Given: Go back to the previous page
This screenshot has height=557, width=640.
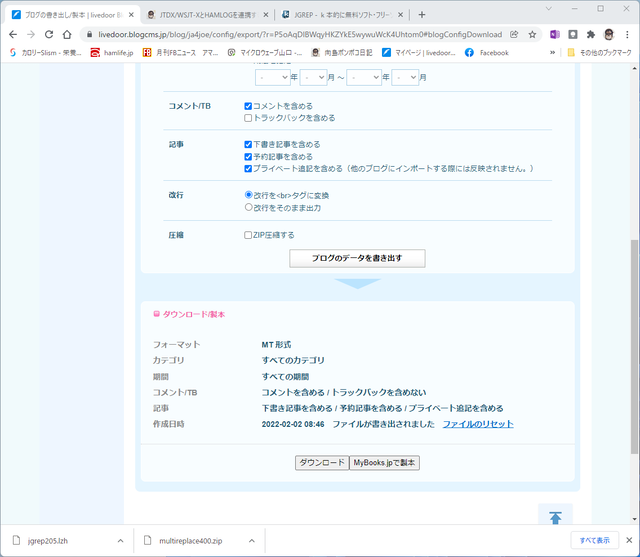Looking at the screenshot, I should coord(13,35).
